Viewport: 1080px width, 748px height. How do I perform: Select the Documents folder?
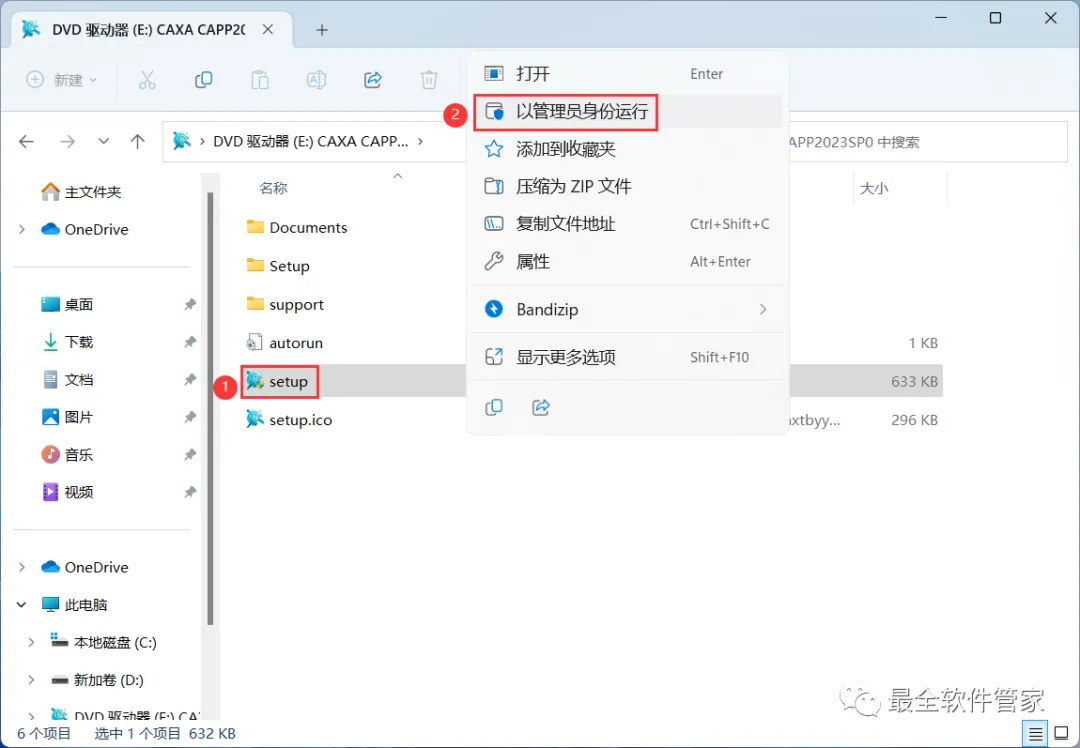(297, 227)
